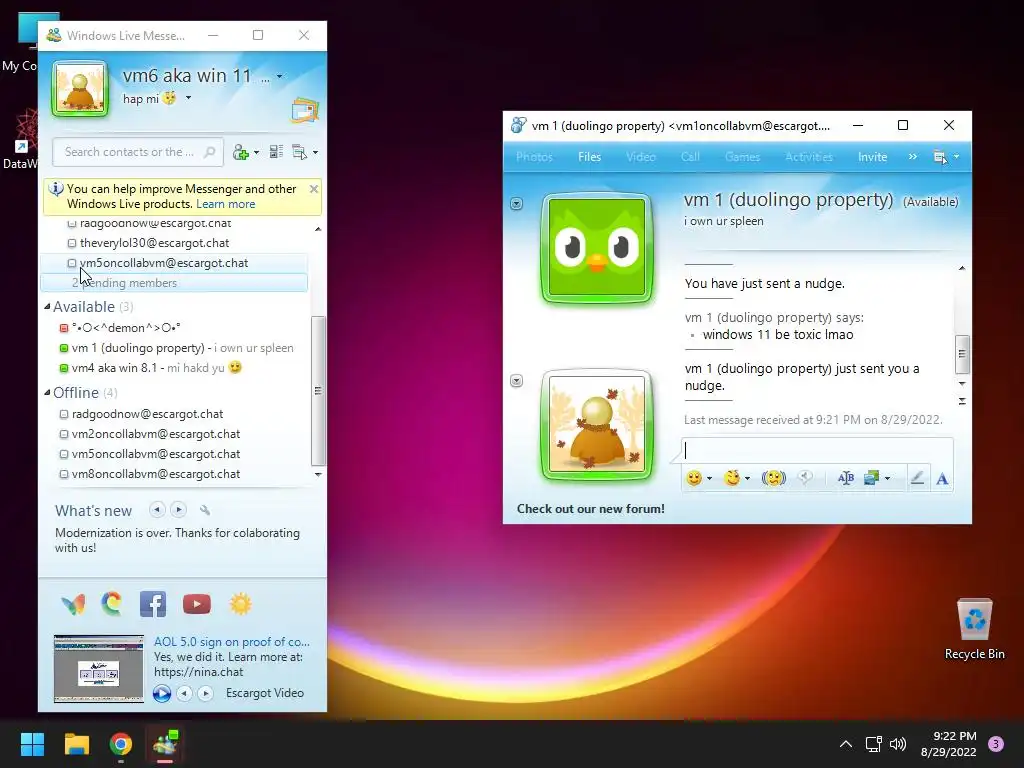
Task: Select theverylol30@escargot.chat contact
Action: pyautogui.click(x=154, y=243)
